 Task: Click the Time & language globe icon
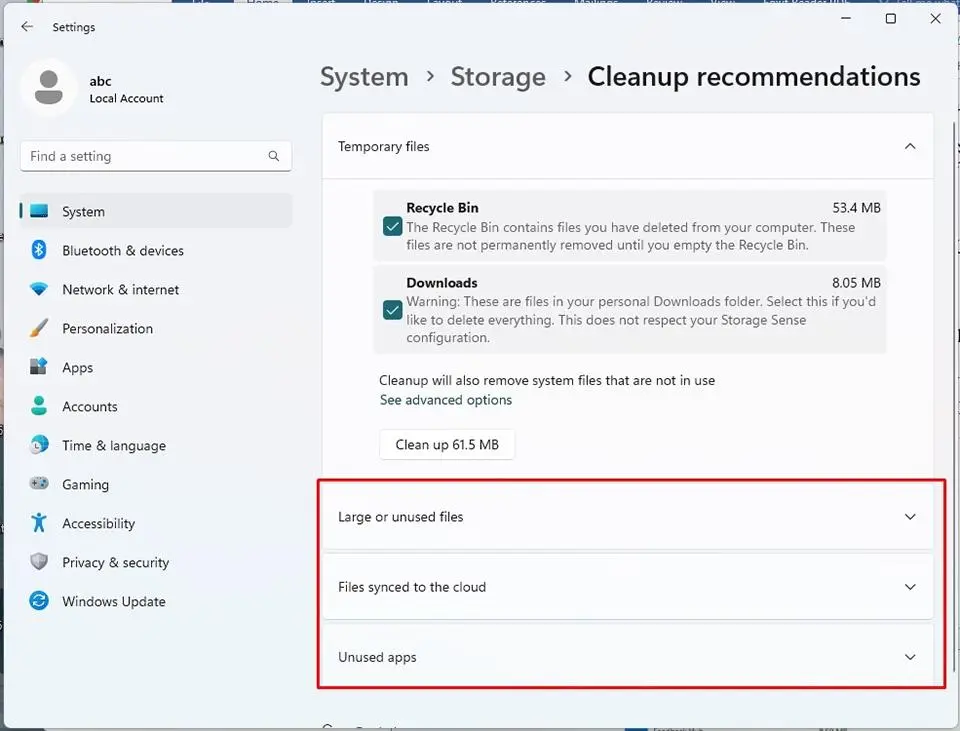pyautogui.click(x=39, y=445)
